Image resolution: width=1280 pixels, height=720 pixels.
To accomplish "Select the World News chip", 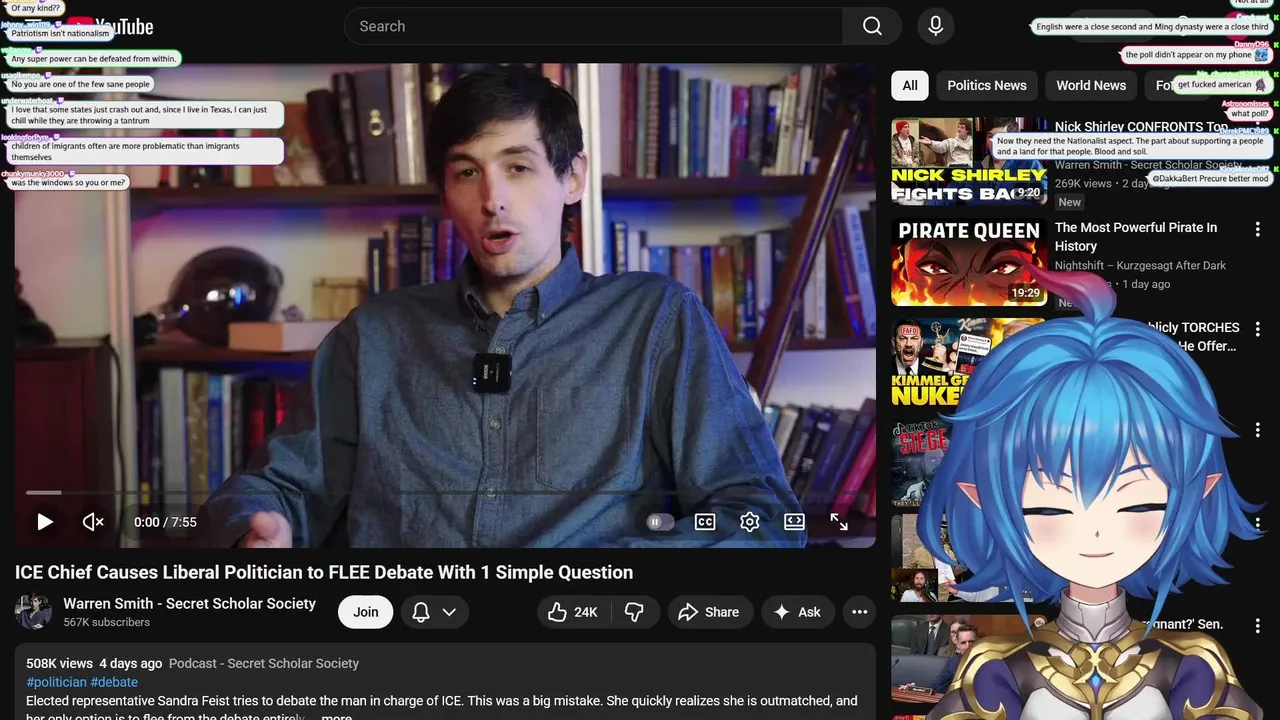I will [1091, 85].
